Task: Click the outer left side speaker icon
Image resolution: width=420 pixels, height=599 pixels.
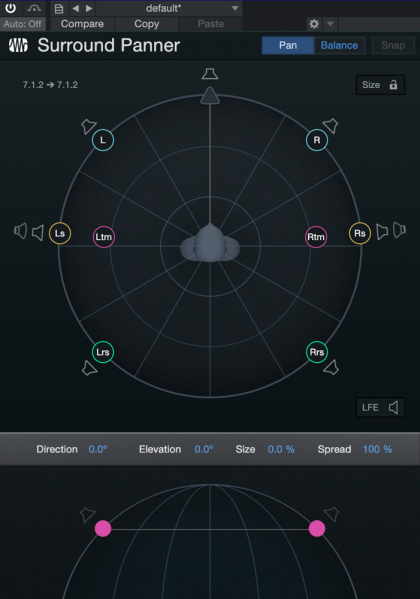Action: (x=21, y=231)
